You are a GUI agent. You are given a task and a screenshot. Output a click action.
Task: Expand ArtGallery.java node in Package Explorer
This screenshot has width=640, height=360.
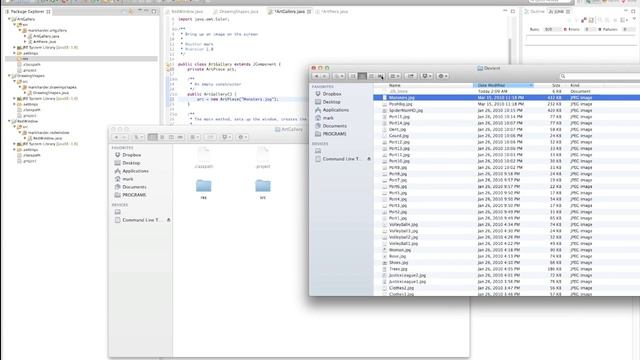(25, 36)
